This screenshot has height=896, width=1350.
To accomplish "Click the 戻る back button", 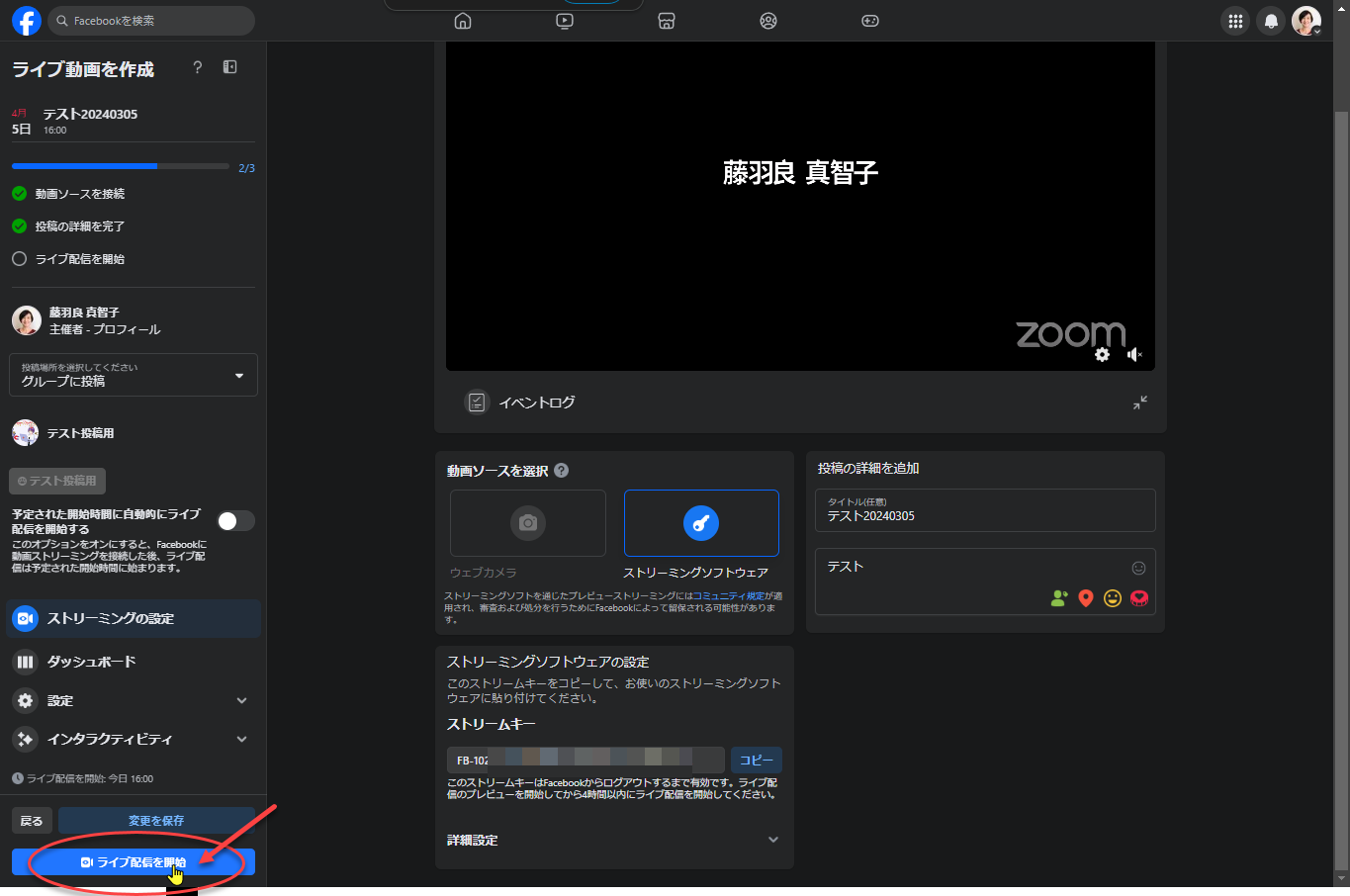I will click(32, 821).
